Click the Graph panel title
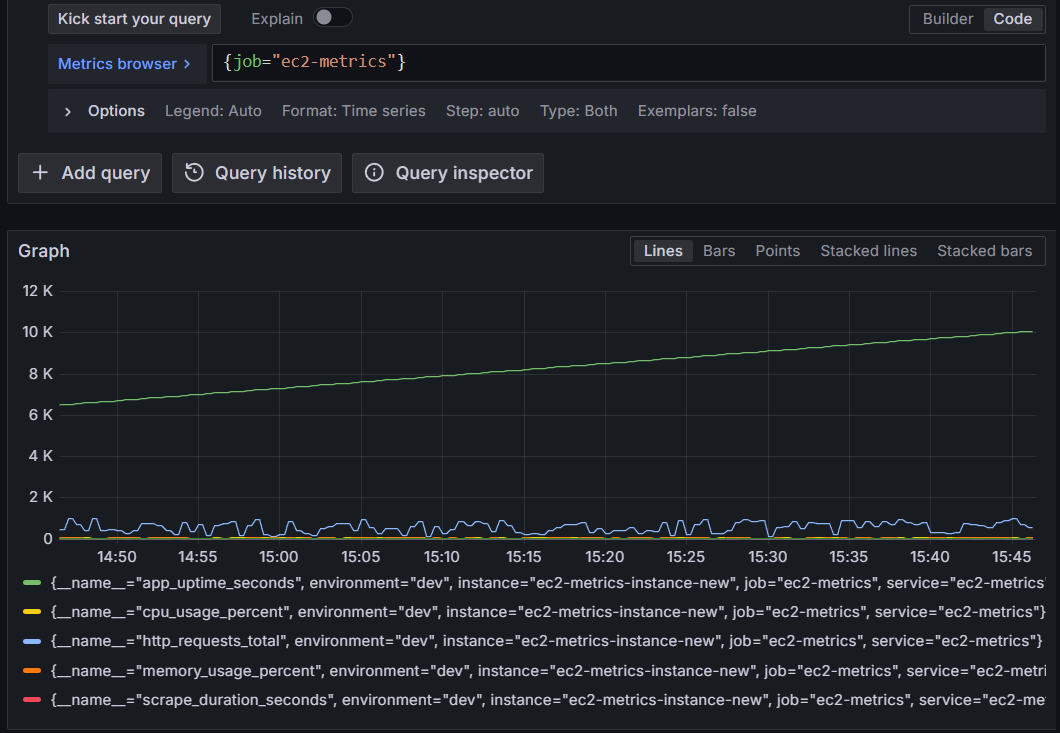This screenshot has width=1060, height=733. pyautogui.click(x=44, y=251)
